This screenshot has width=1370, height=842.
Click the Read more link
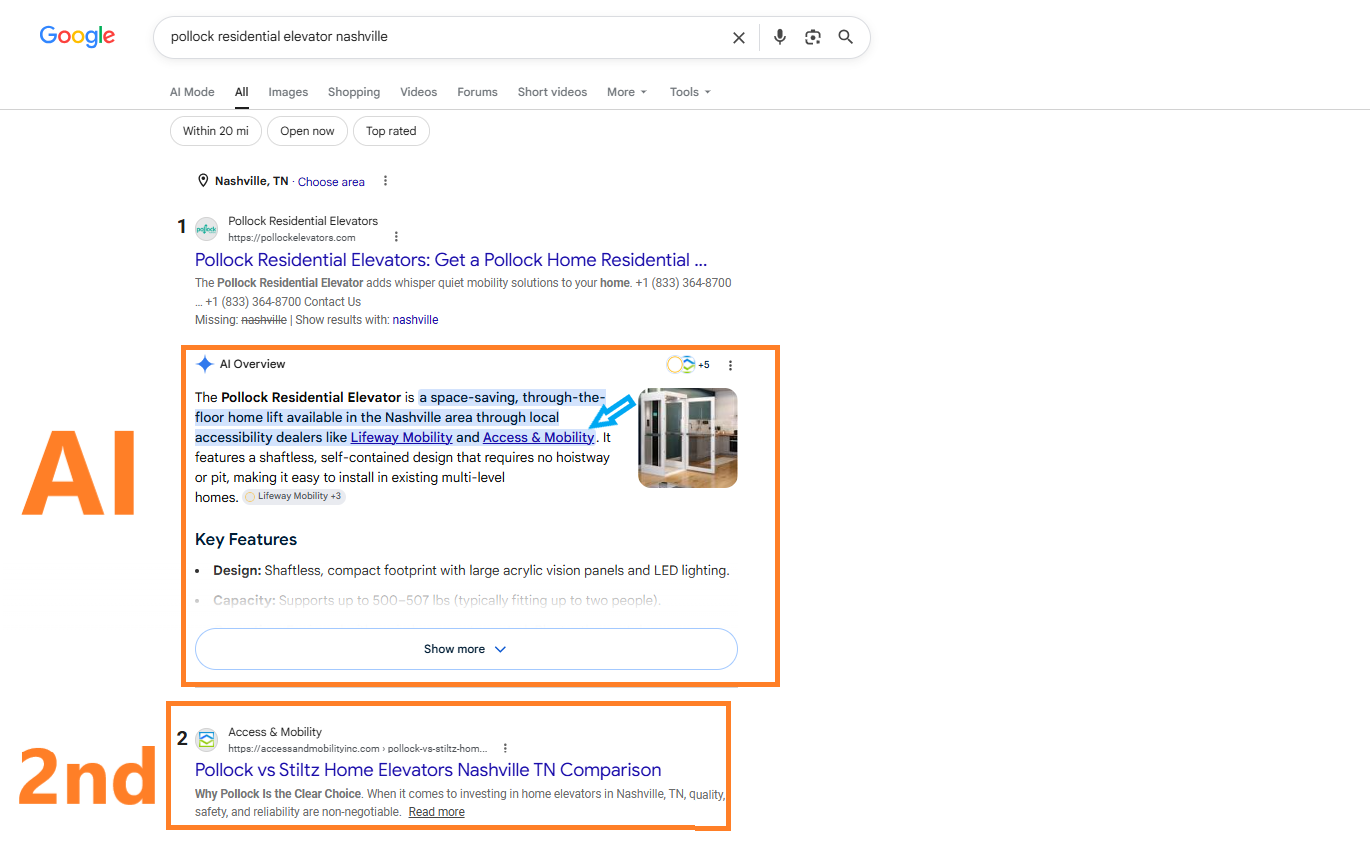[x=437, y=812]
